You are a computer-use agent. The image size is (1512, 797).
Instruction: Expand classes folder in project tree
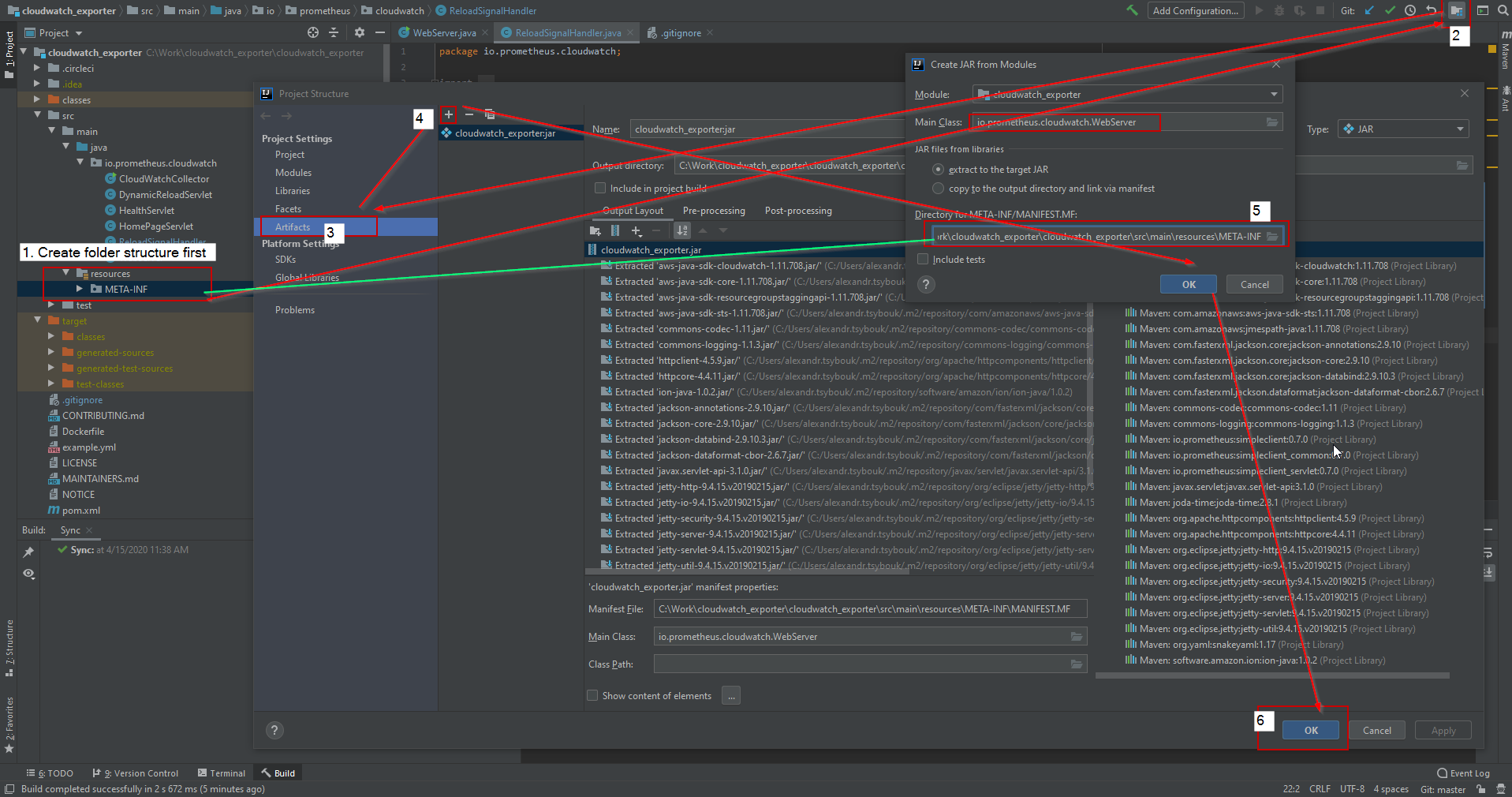pos(36,99)
